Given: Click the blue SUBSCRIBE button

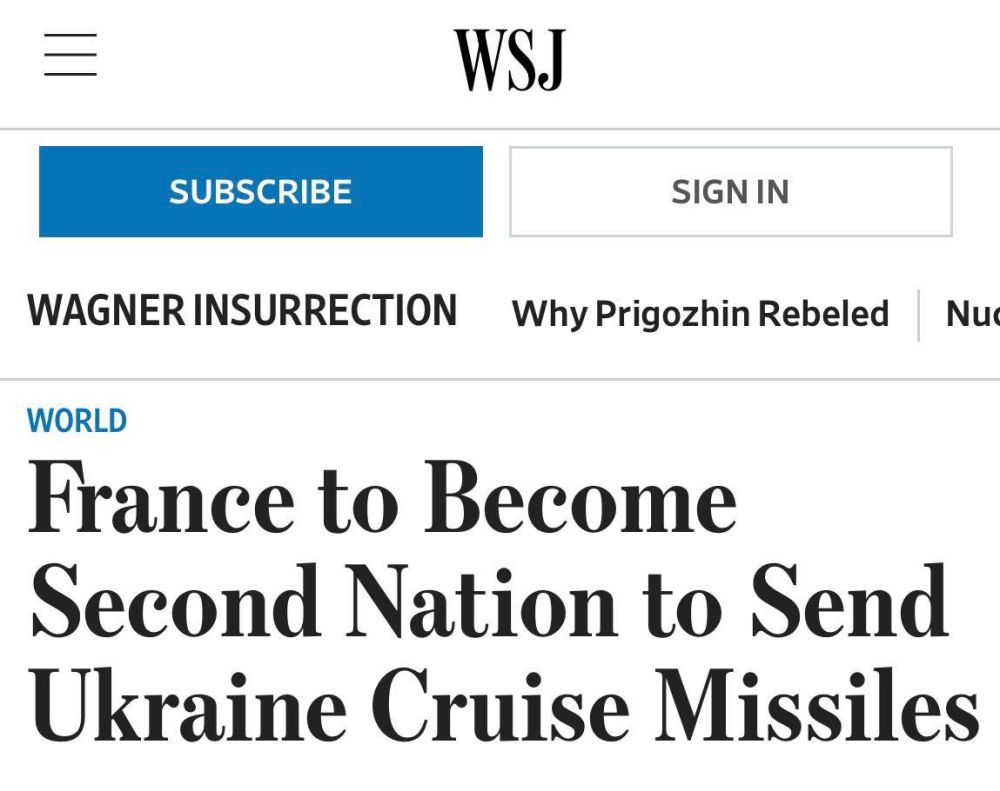Looking at the screenshot, I should tap(261, 191).
